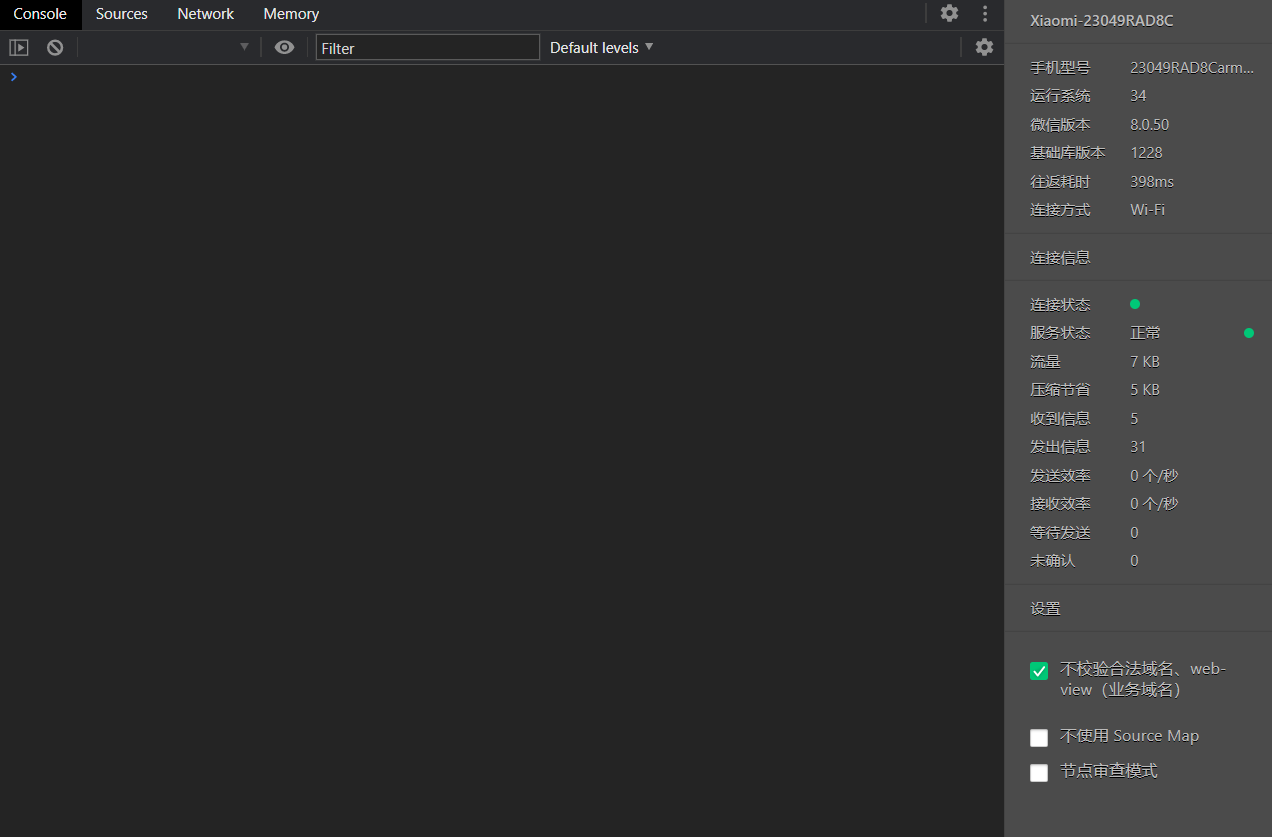Select the 23049RAD8Carm... phone model value
1272x837 pixels.
(x=1192, y=67)
